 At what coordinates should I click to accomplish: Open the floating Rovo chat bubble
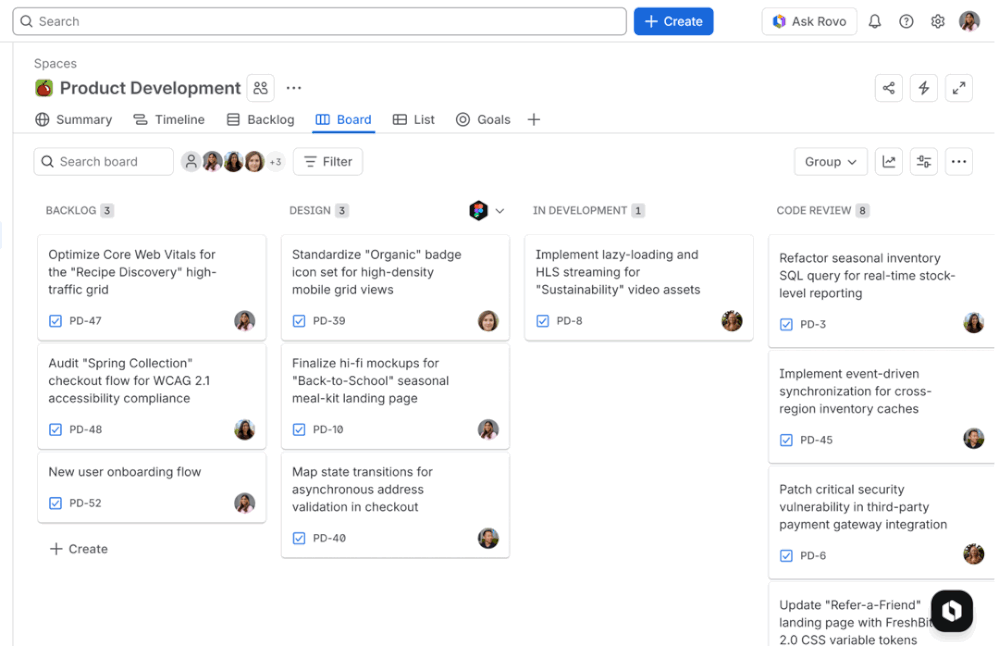click(x=951, y=610)
